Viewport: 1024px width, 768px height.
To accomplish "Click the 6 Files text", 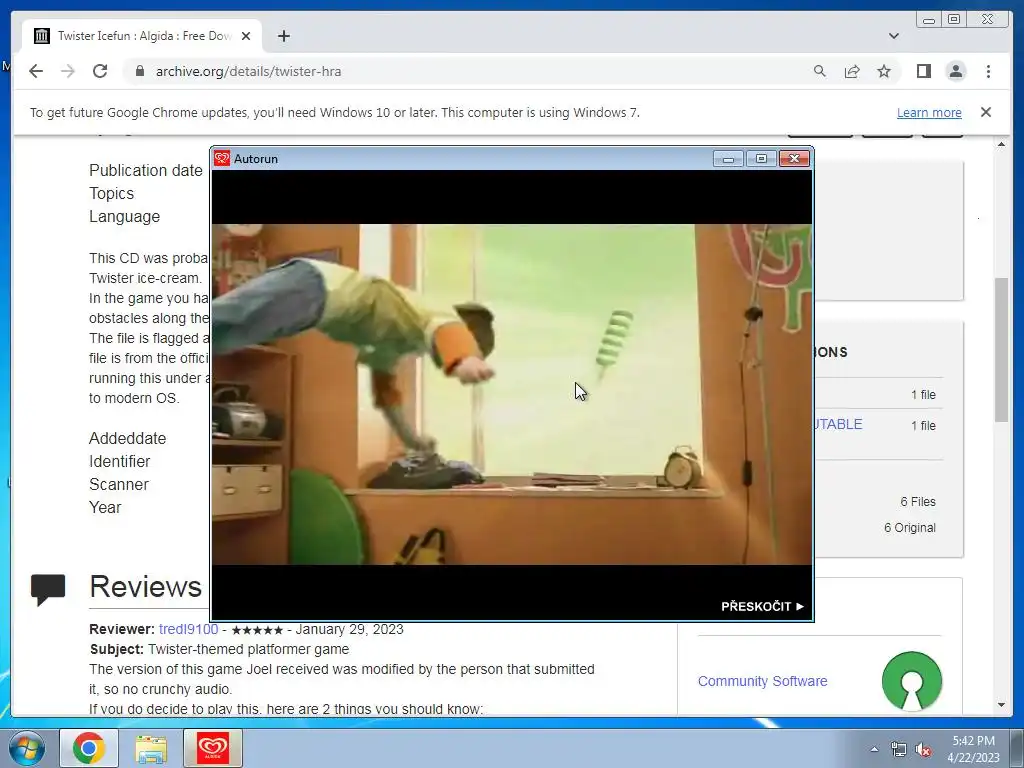I will [x=918, y=502].
